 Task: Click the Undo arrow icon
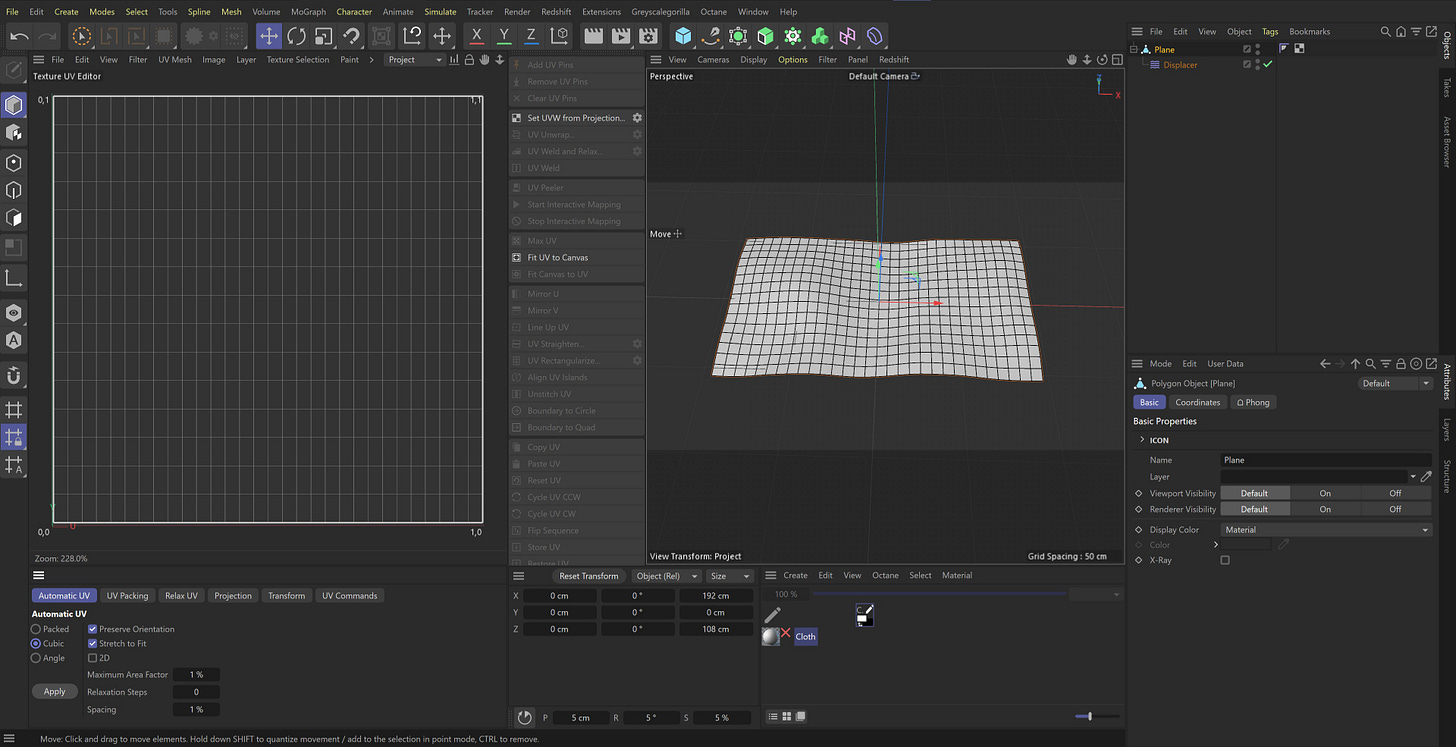point(19,36)
